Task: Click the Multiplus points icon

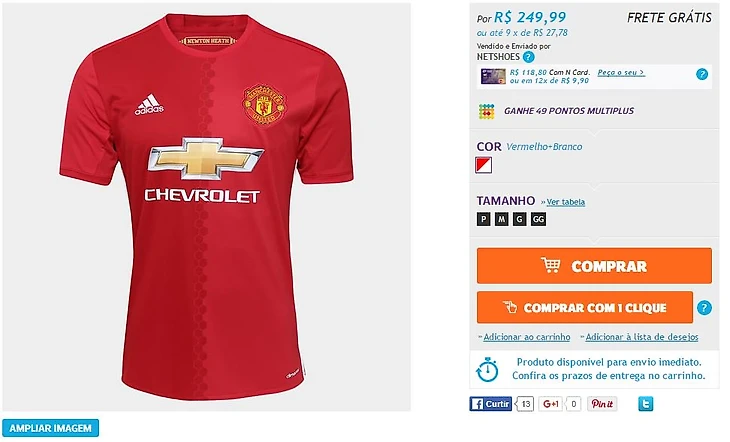Action: [487, 111]
